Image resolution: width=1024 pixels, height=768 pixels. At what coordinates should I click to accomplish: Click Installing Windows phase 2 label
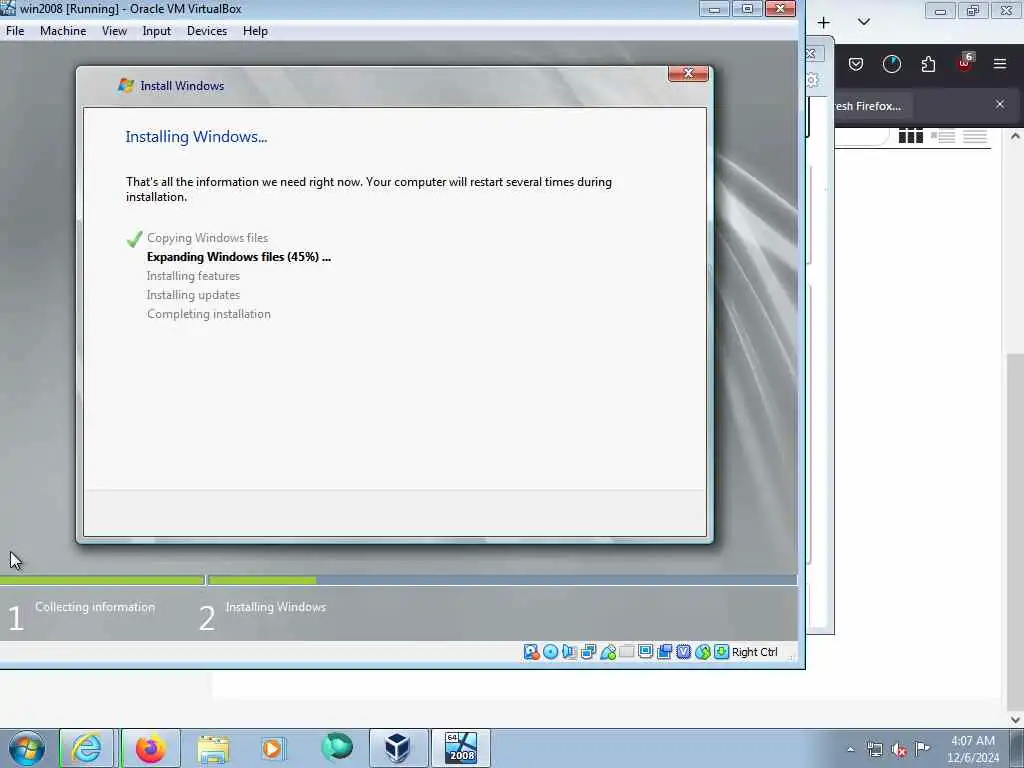point(275,607)
